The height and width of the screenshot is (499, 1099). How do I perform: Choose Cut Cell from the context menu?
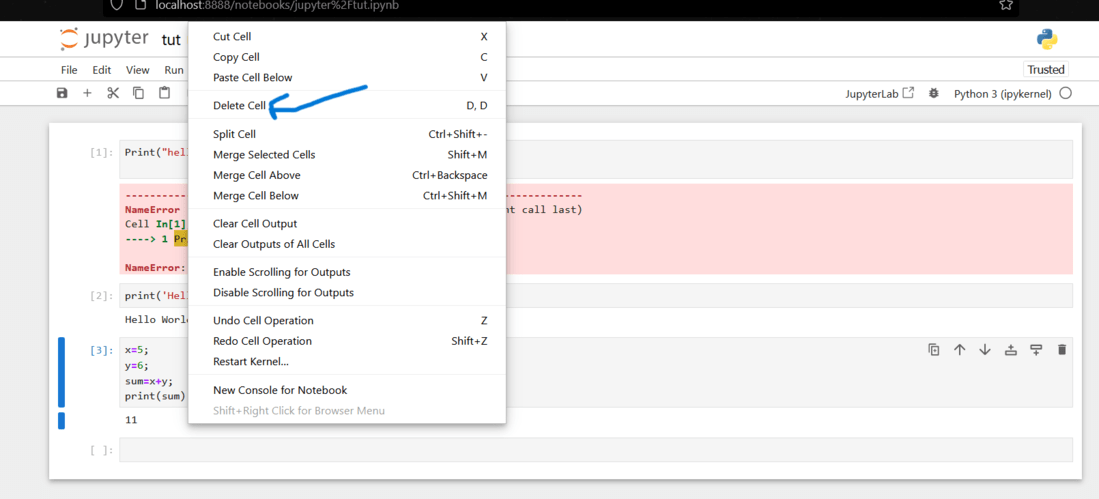pos(347,36)
